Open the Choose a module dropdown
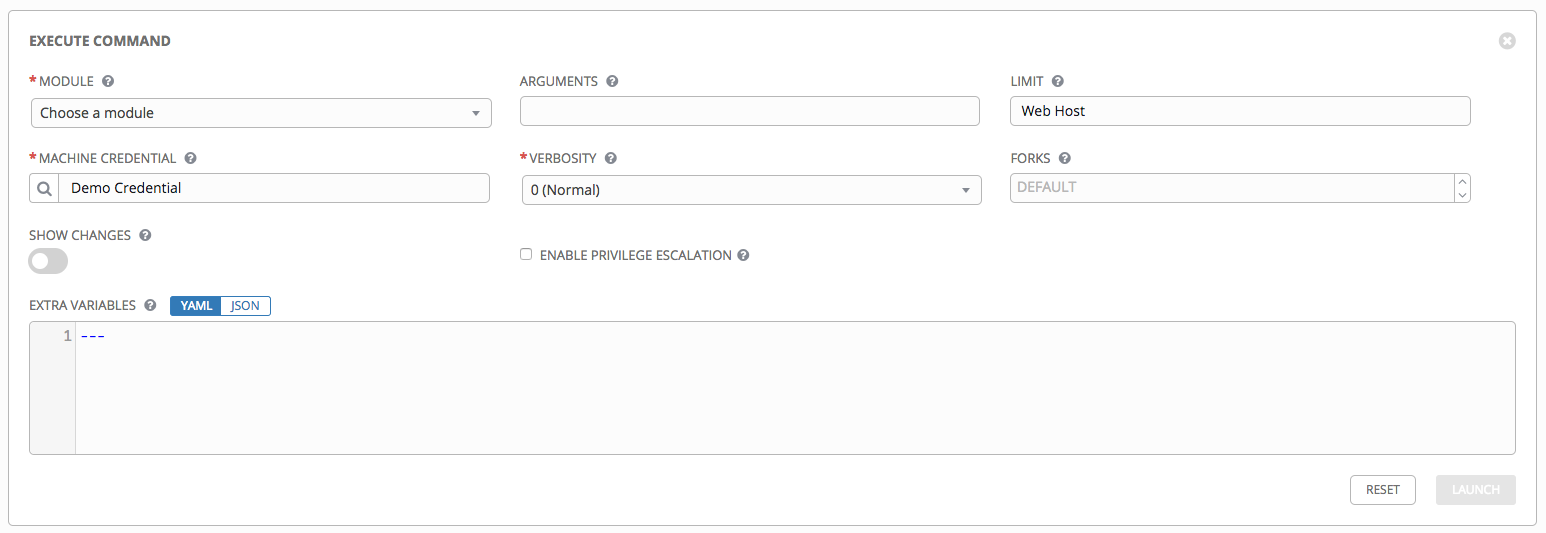 261,113
